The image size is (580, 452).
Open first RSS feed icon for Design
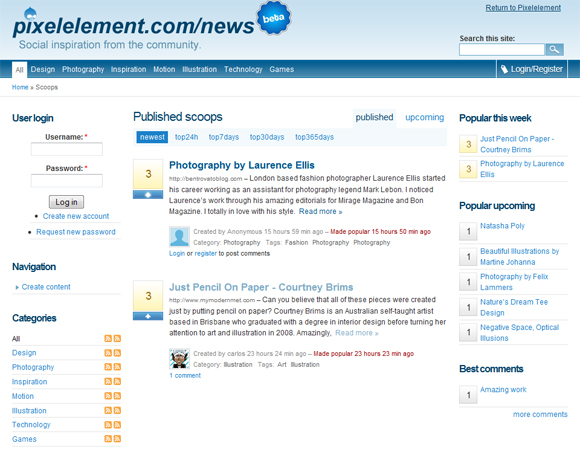coord(108,353)
